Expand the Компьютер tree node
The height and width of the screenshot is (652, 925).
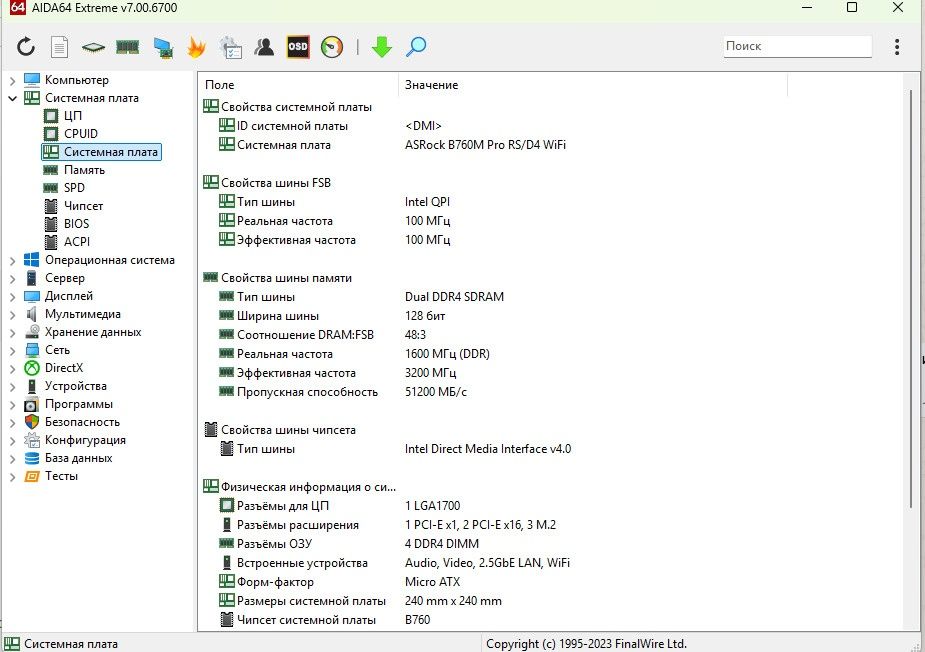tap(12, 80)
